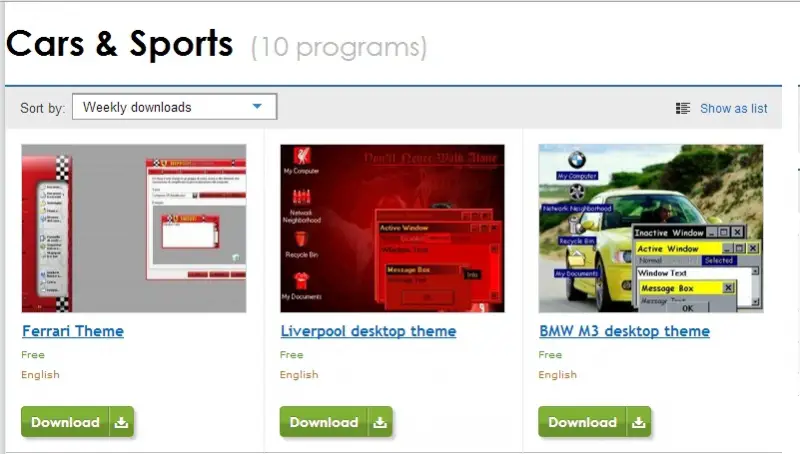Viewport: 800px width, 454px height.
Task: Open the Sort by Weekly downloads dropdown
Action: pos(174,107)
